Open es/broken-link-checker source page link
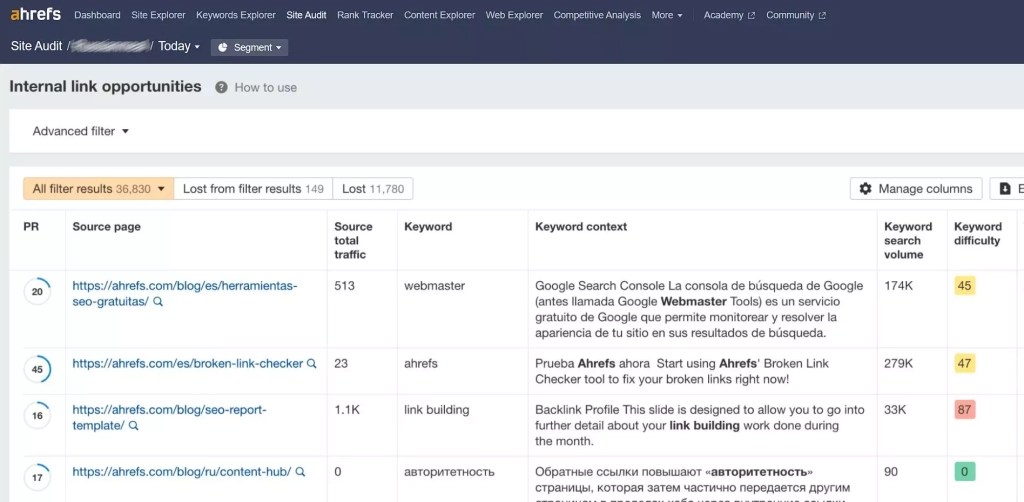 [187, 364]
